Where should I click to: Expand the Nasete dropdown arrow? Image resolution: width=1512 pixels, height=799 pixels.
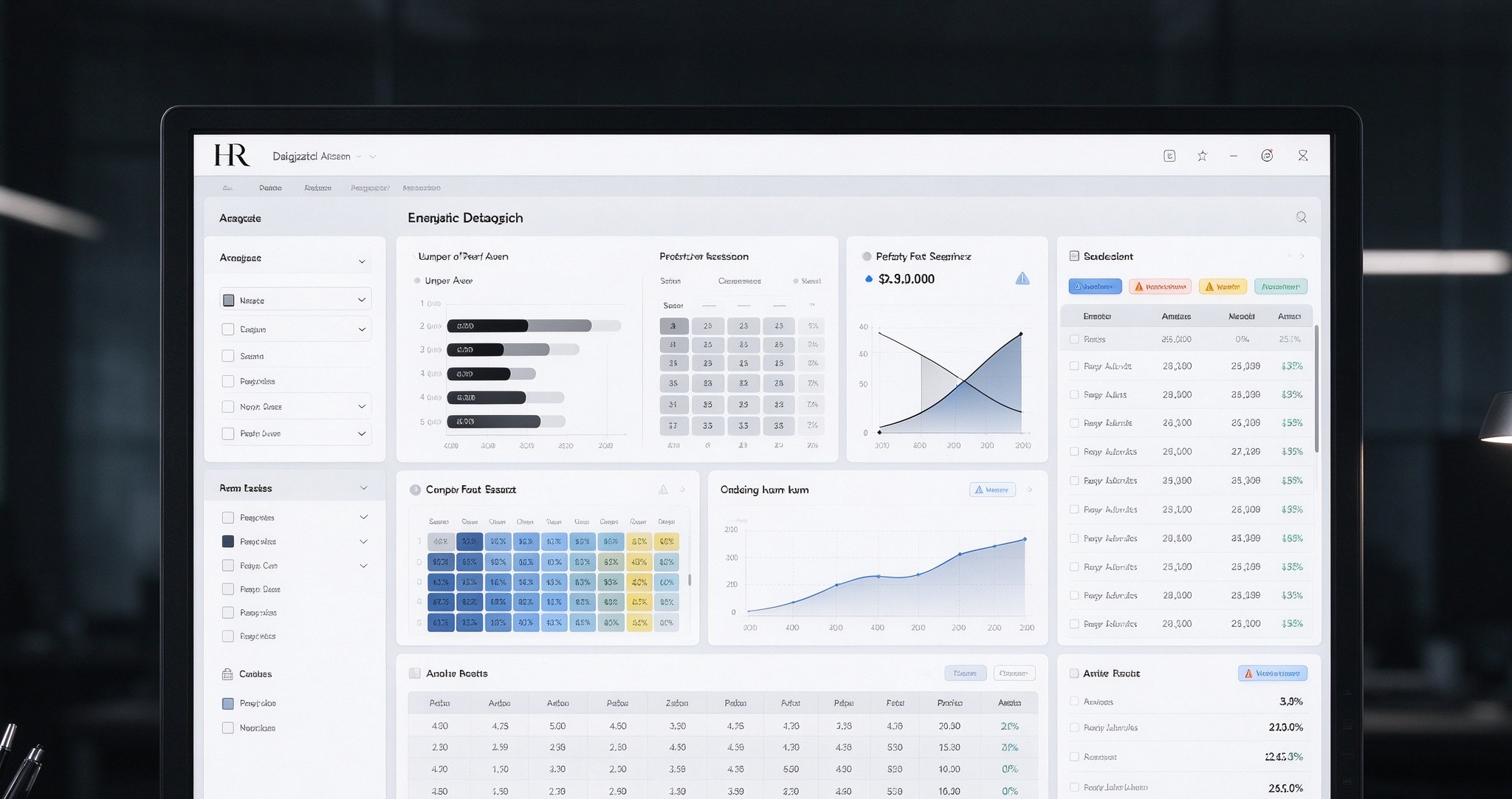coord(362,300)
